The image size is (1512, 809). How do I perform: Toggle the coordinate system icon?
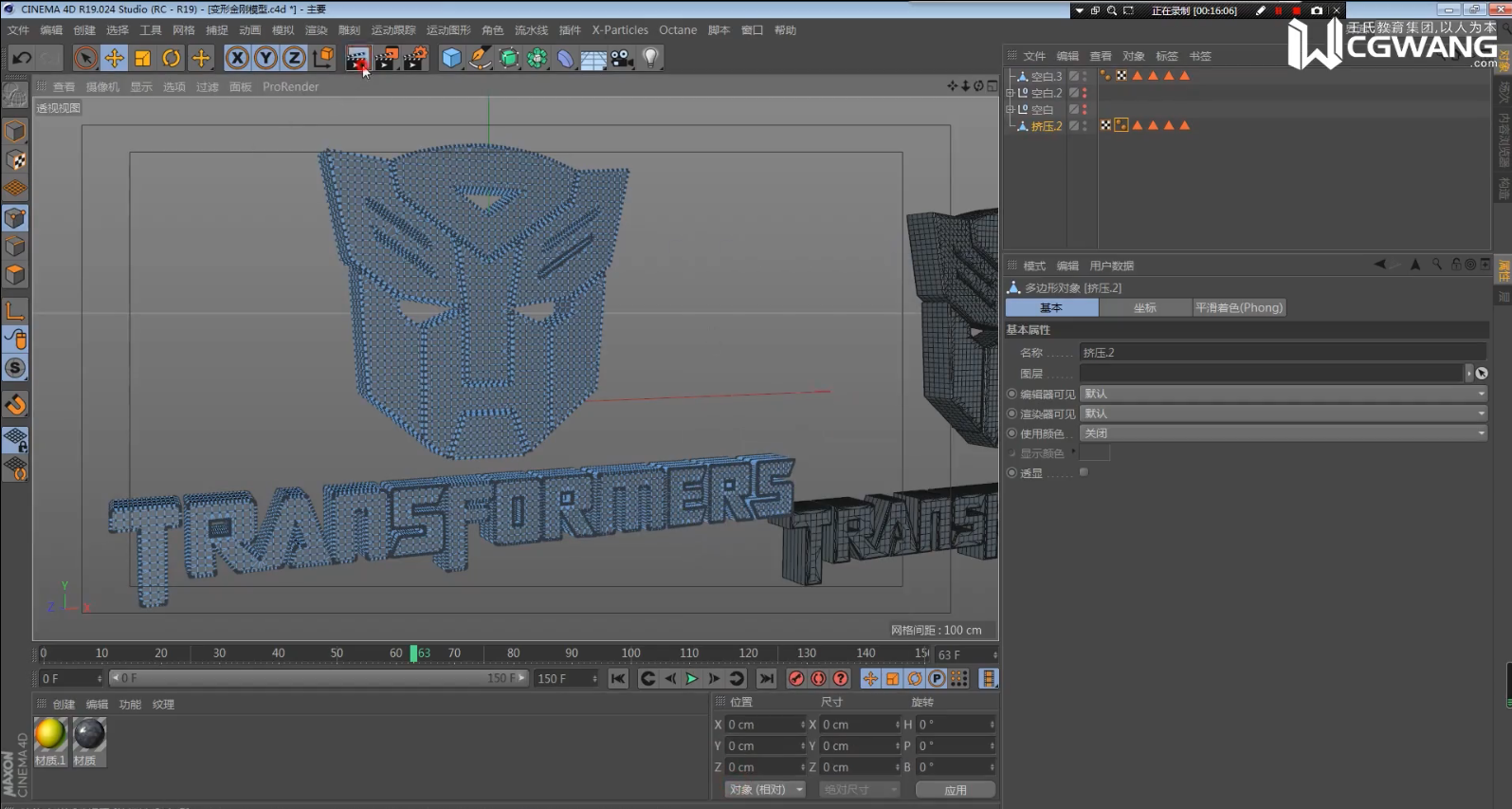tap(323, 58)
